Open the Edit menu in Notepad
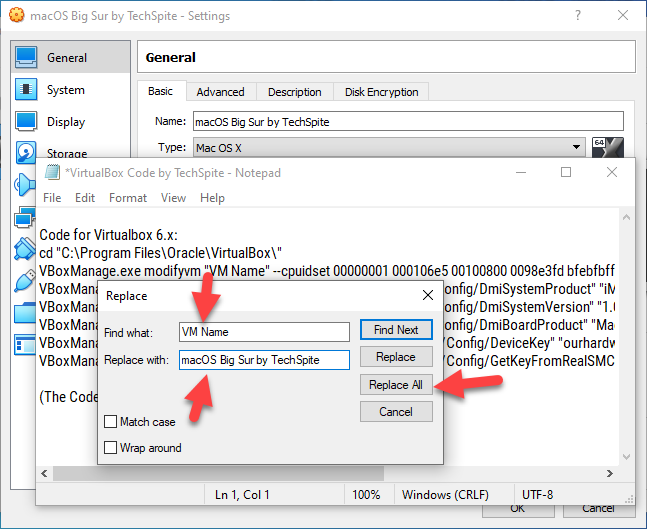The height and width of the screenshot is (529, 647). [x=85, y=198]
